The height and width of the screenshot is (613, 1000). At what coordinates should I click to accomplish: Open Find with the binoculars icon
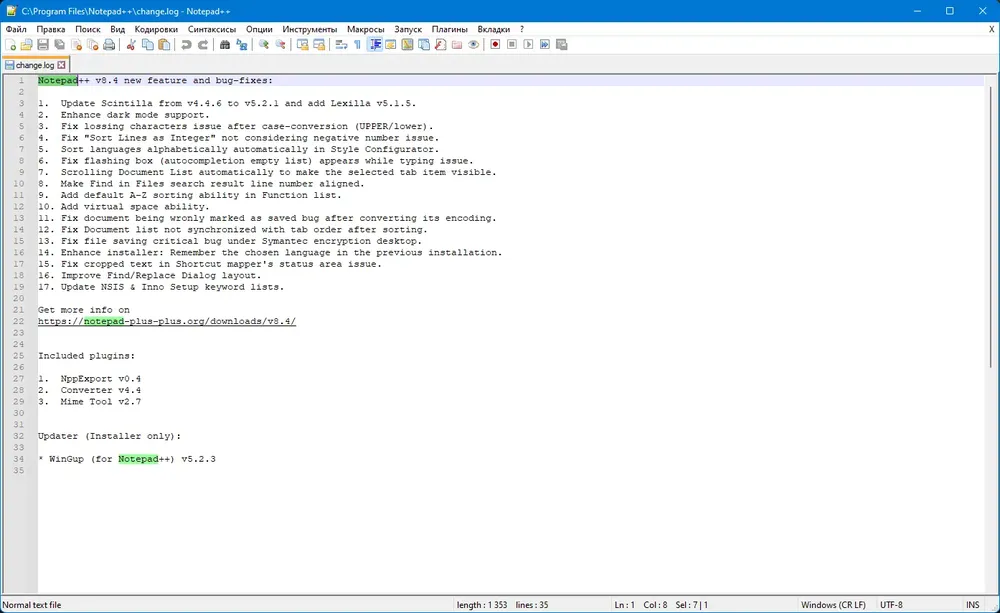tap(224, 45)
